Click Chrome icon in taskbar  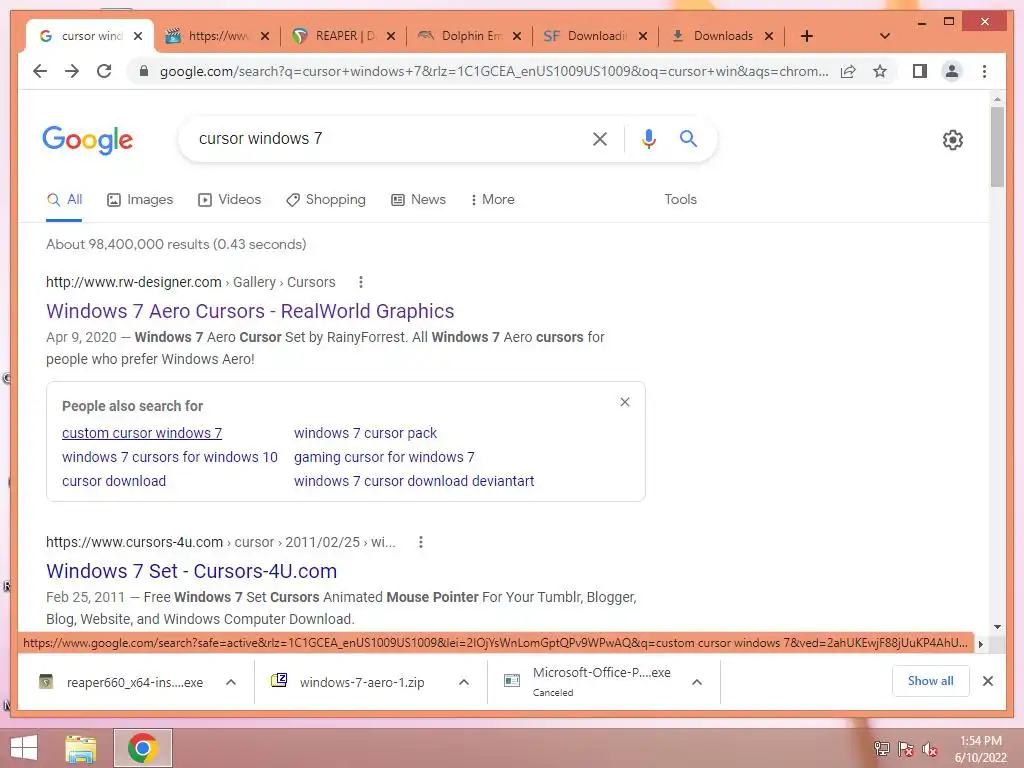pos(142,748)
